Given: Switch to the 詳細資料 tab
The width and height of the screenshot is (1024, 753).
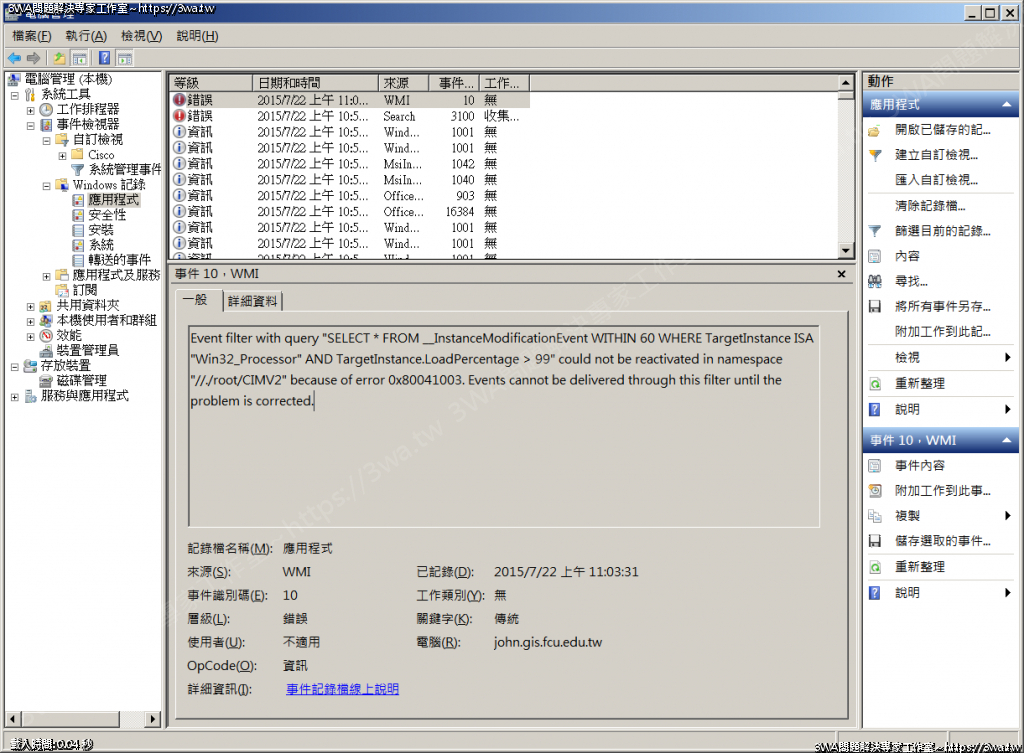Looking at the screenshot, I should 254,301.
